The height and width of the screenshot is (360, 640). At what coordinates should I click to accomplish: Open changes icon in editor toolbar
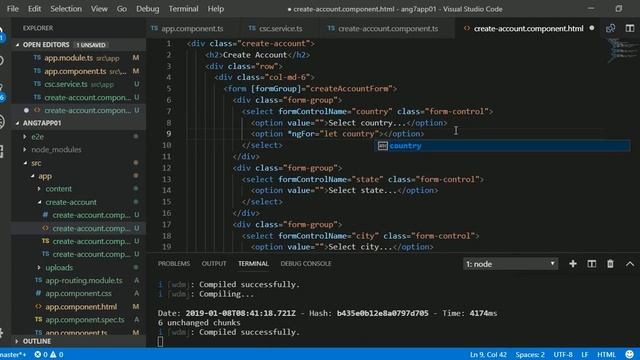tap(611, 28)
